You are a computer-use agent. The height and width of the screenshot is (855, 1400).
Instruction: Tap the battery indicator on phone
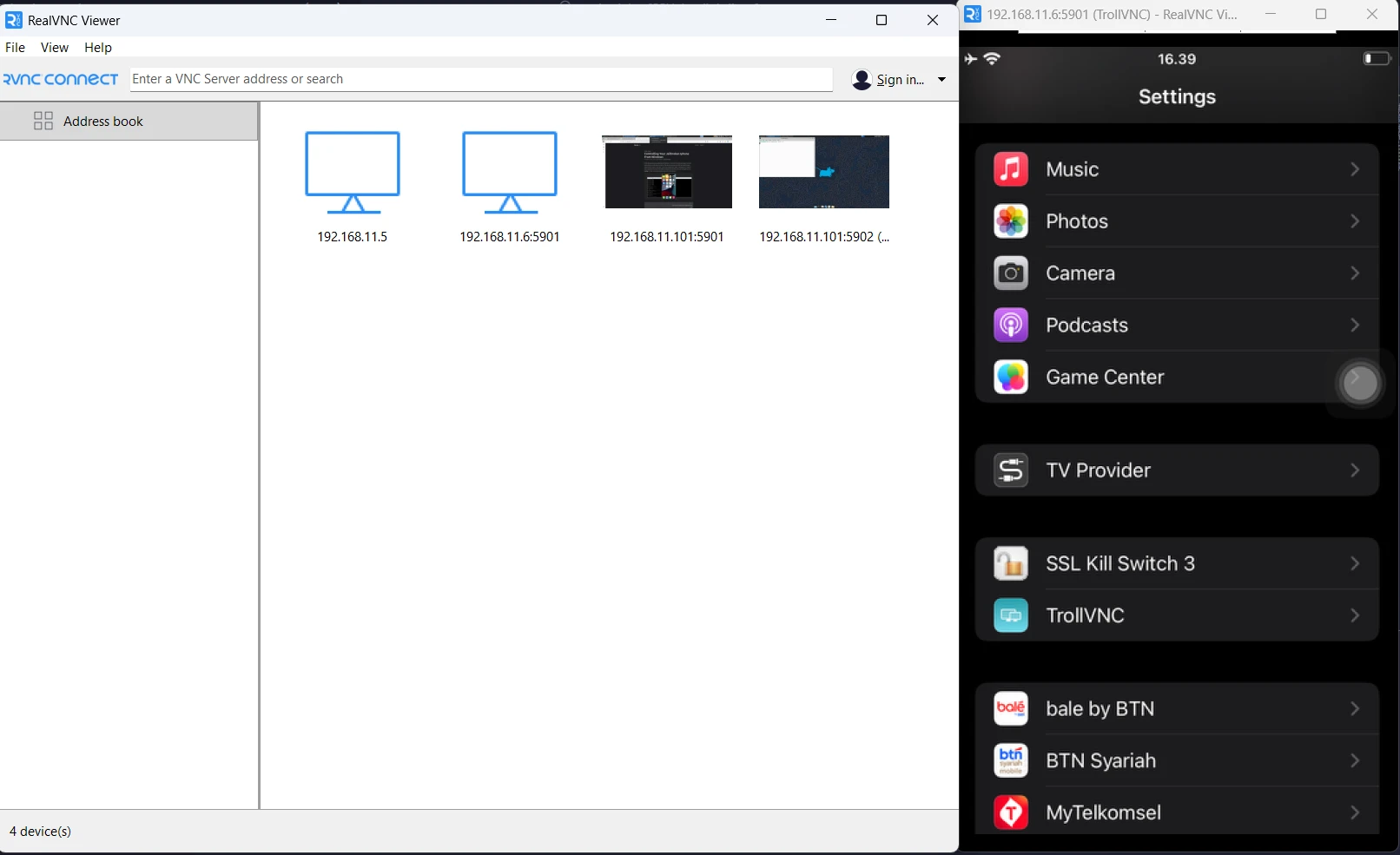click(1377, 58)
